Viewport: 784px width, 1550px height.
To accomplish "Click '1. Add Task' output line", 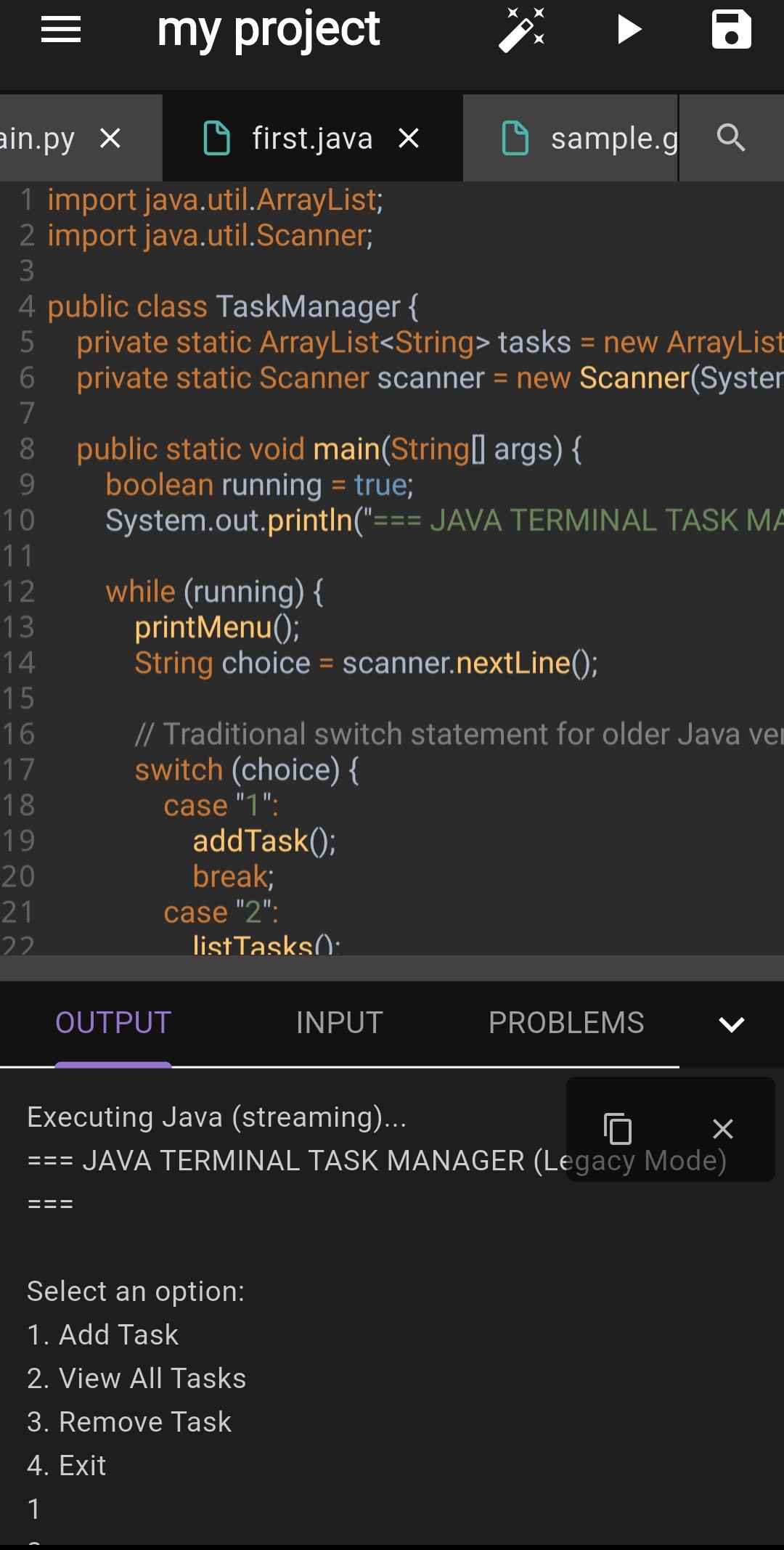I will (x=102, y=1335).
